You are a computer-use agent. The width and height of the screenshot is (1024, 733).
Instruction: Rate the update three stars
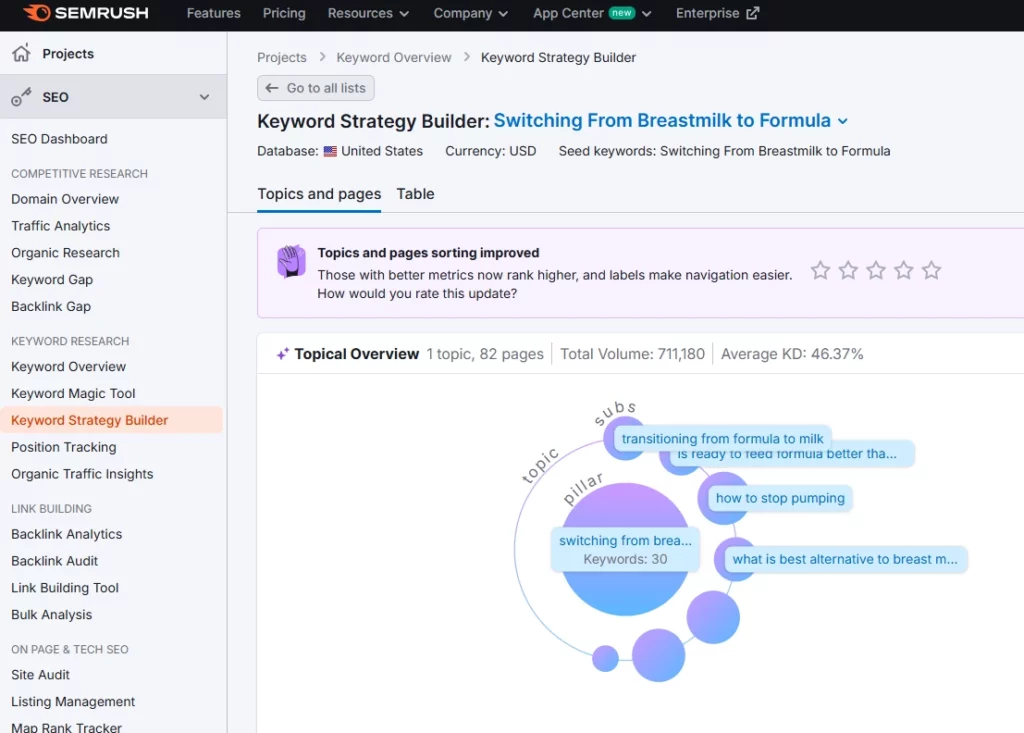(876, 270)
